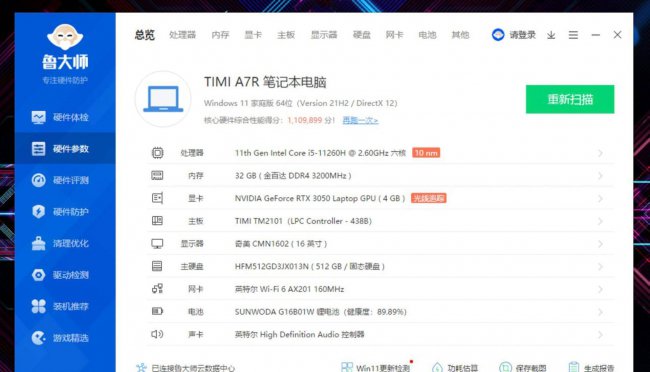
Task: Click the Wi-Fi 6 AX201 160MHz text
Action: point(289,289)
